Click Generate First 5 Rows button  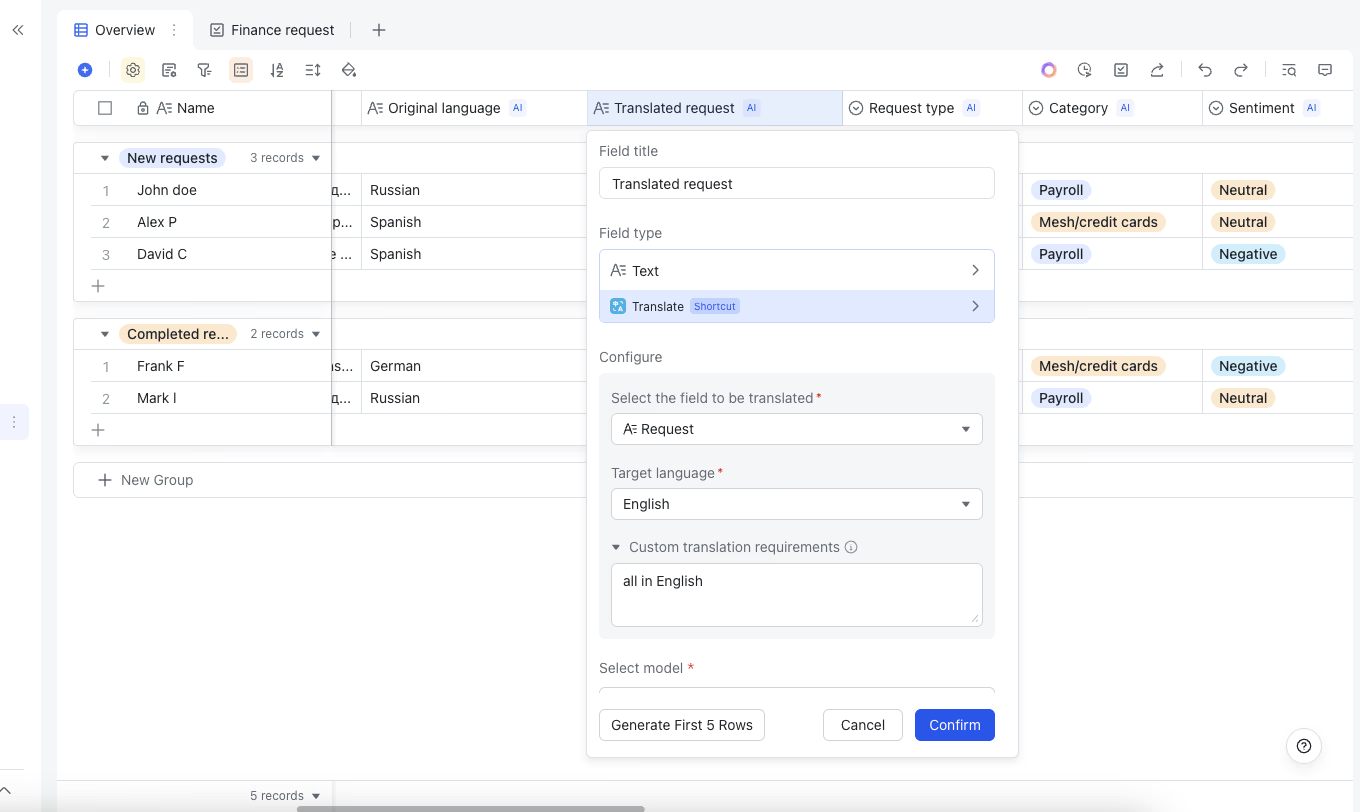click(681, 725)
